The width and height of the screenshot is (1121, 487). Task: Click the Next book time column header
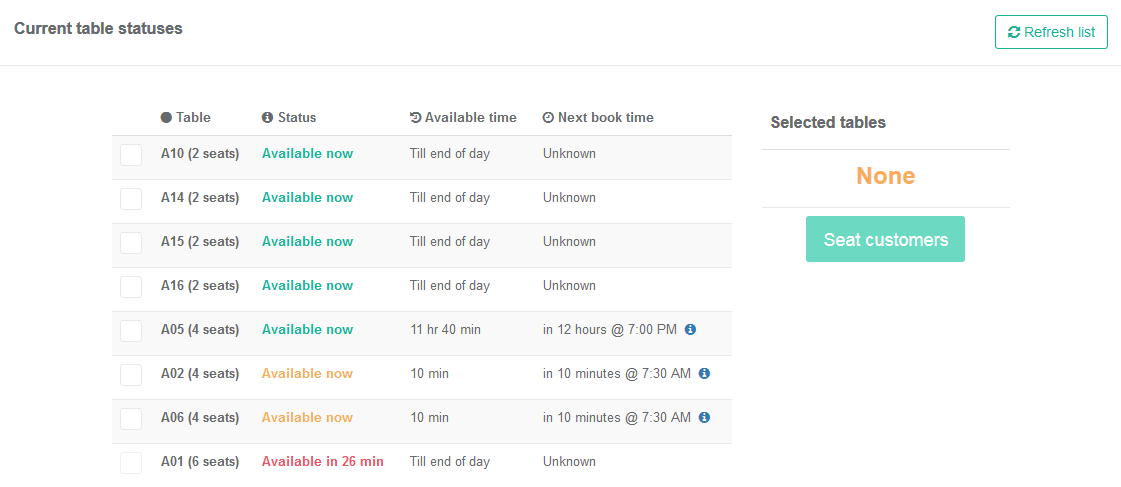click(598, 118)
